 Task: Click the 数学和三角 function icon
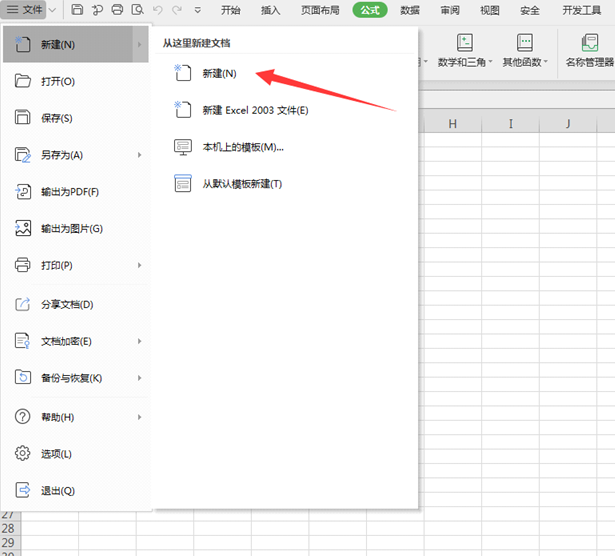(x=465, y=42)
